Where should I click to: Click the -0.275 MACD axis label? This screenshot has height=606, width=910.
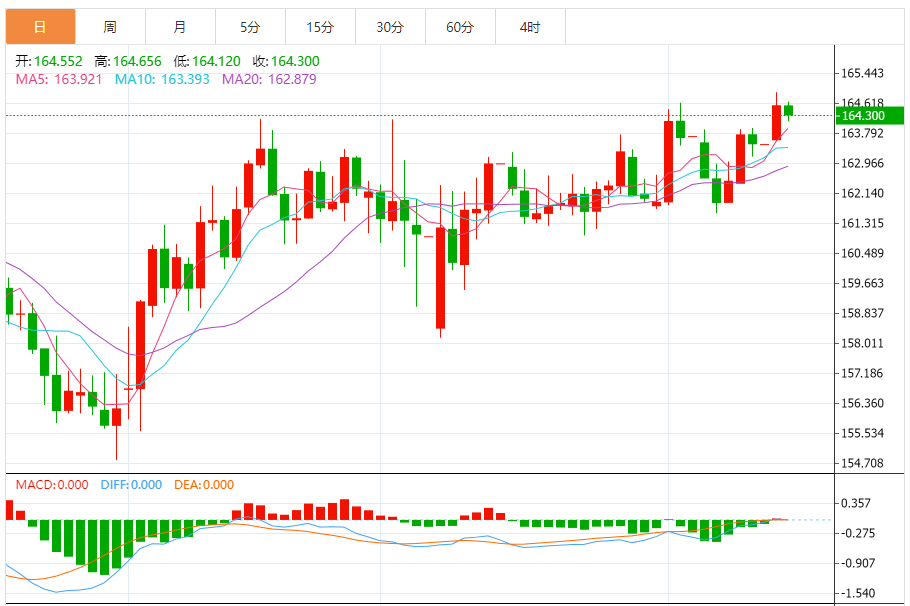(x=858, y=533)
